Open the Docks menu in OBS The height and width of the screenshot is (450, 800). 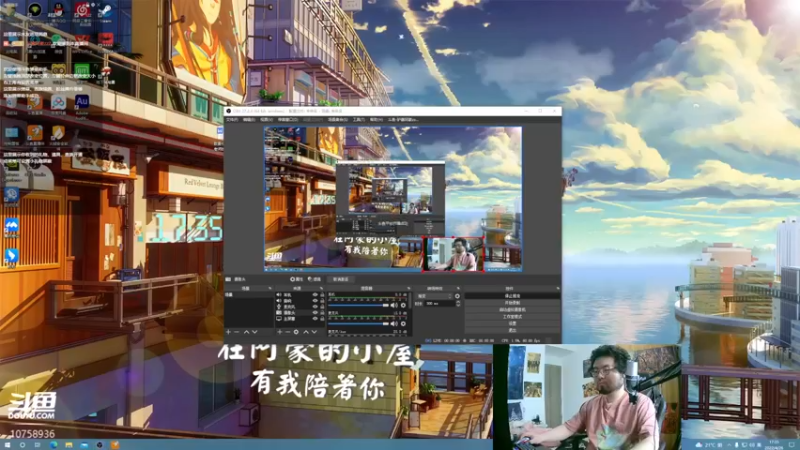pyautogui.click(x=287, y=119)
